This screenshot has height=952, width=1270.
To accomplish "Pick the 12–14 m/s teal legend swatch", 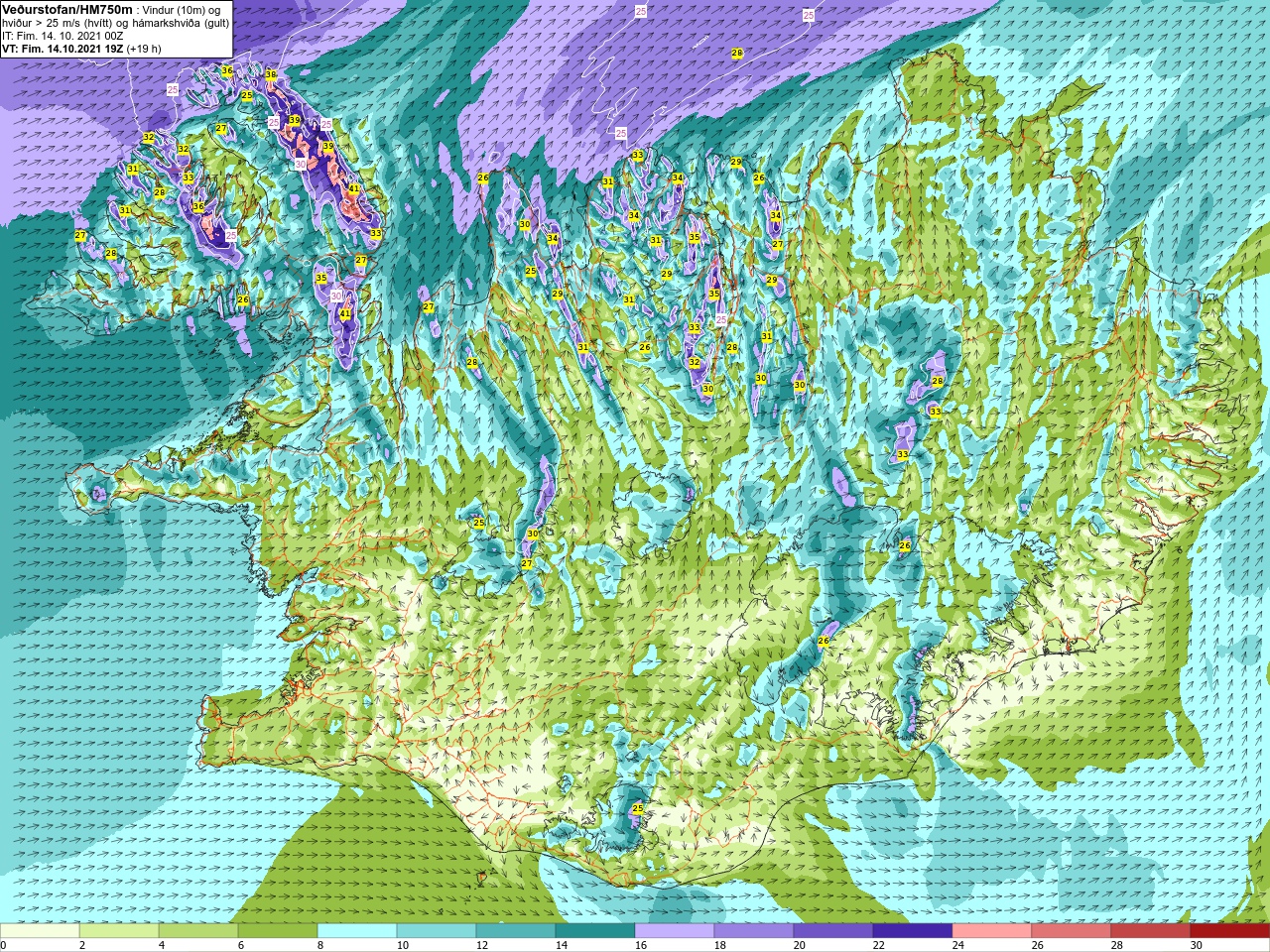I will (x=516, y=931).
